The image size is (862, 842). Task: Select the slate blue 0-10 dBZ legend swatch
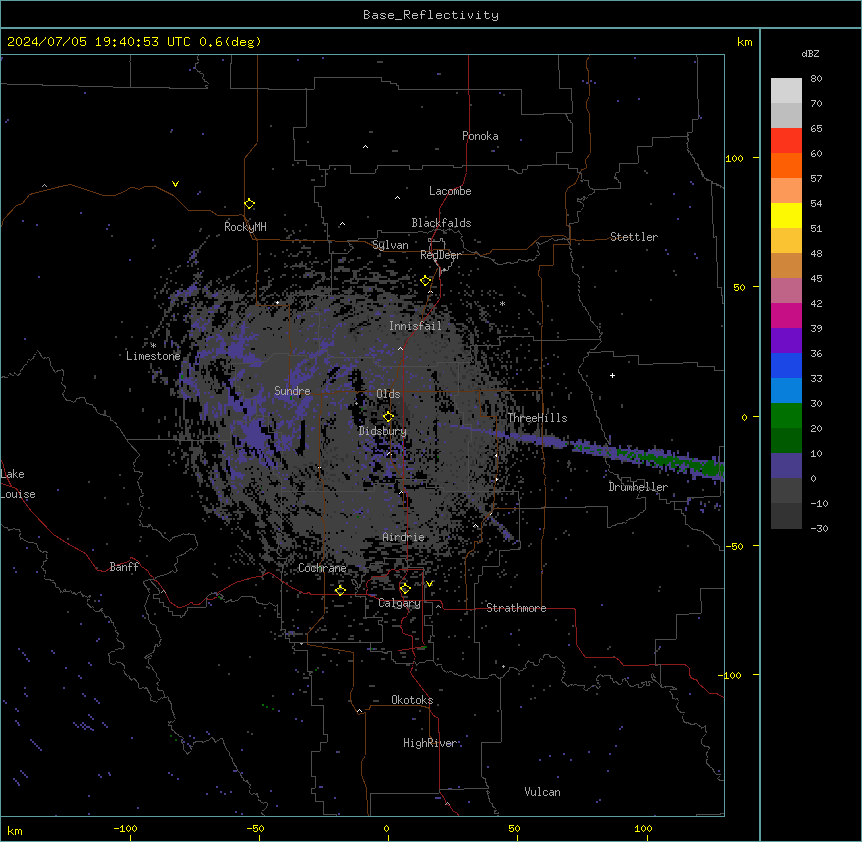pos(786,466)
